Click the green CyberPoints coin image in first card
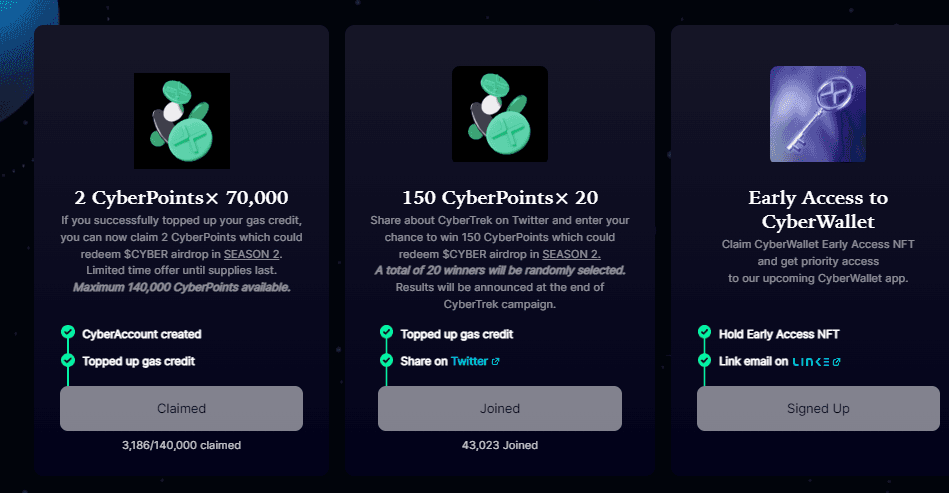Screen dimensions: 949x493 (x=181, y=121)
